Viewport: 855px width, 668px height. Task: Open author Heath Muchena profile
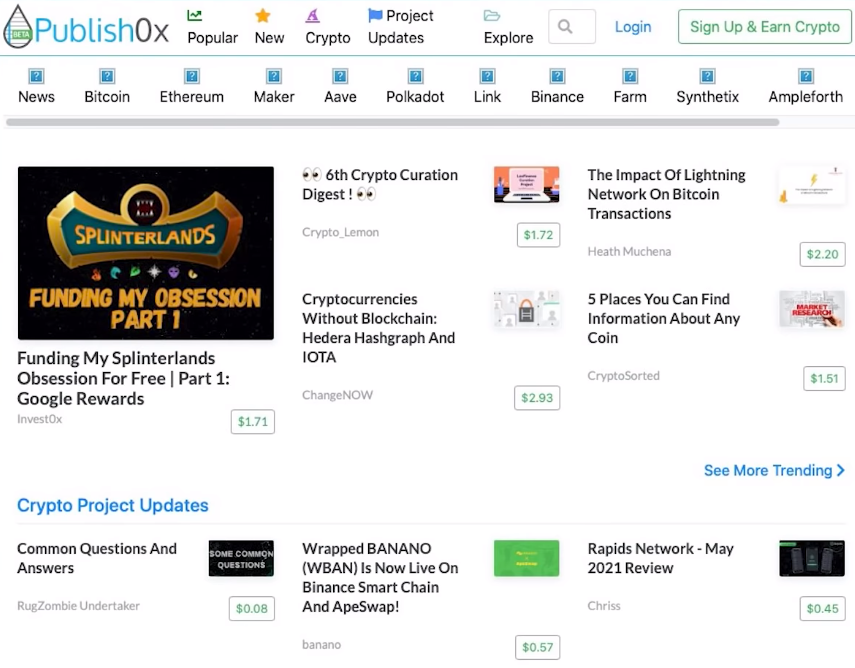[629, 251]
